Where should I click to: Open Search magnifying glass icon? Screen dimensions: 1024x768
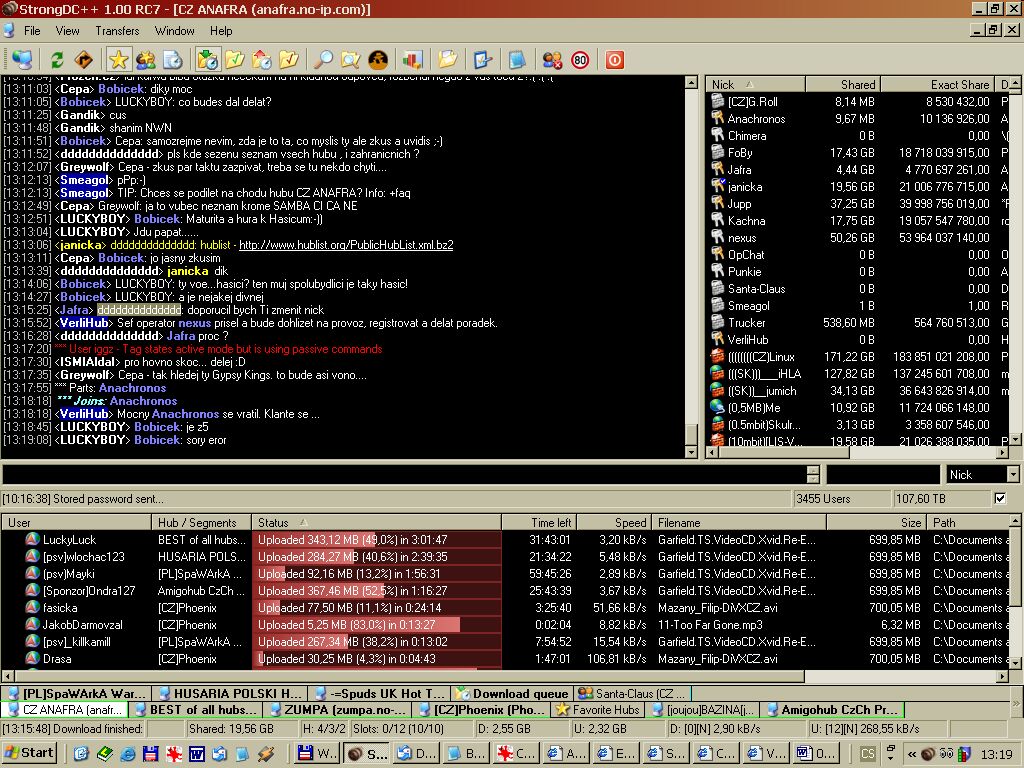coord(323,60)
